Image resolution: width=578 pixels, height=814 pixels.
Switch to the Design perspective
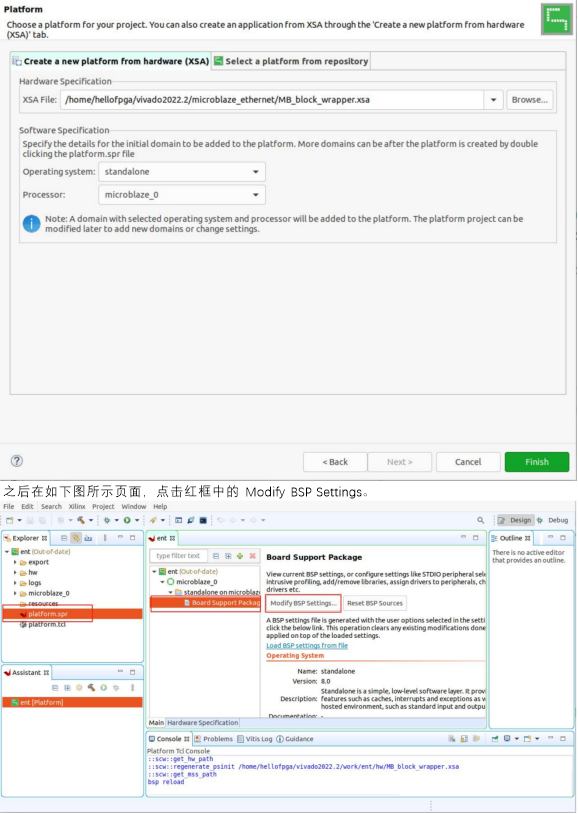[x=515, y=520]
